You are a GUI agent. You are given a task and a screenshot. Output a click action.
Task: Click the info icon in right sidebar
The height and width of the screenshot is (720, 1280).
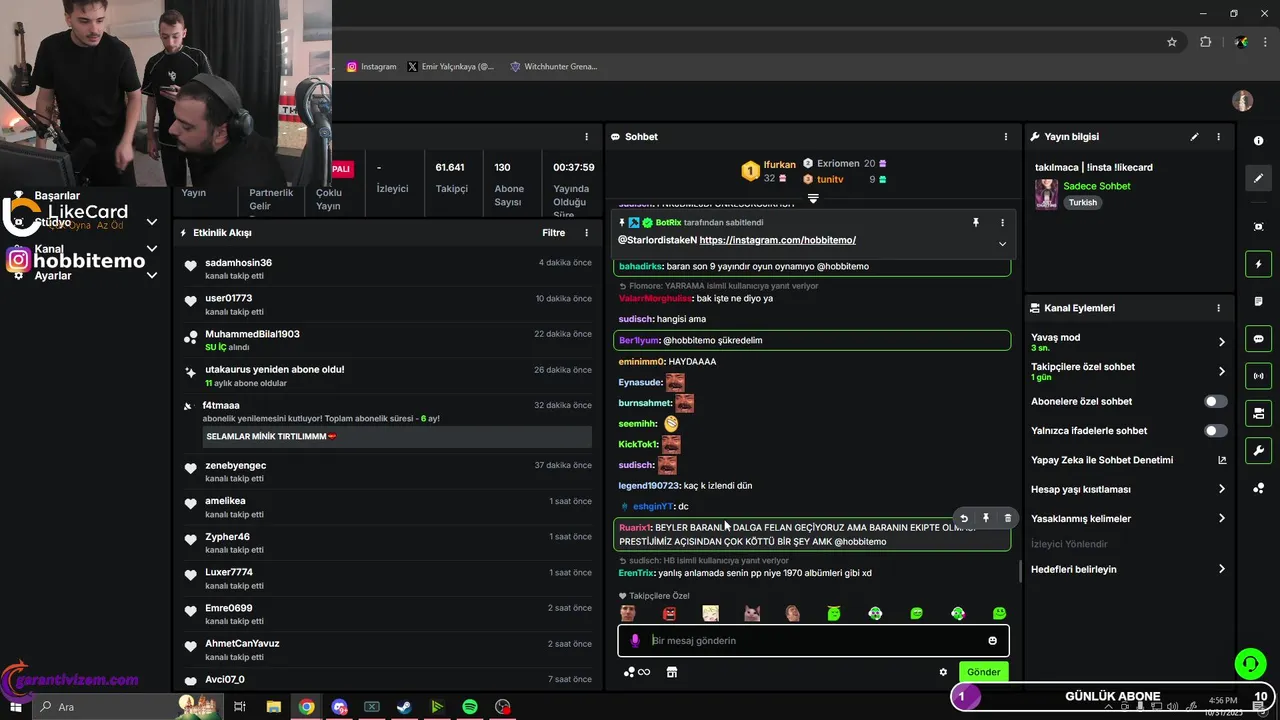[1258, 141]
